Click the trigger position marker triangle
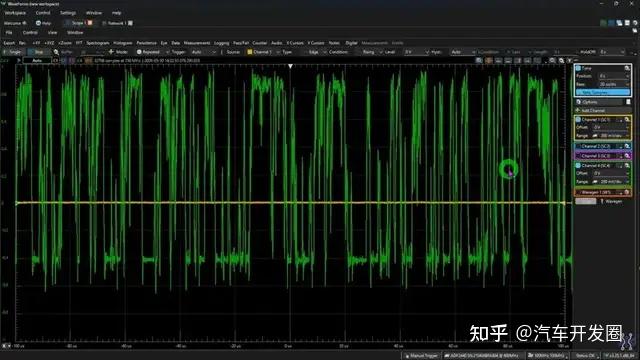The height and width of the screenshot is (360, 640). click(290, 66)
